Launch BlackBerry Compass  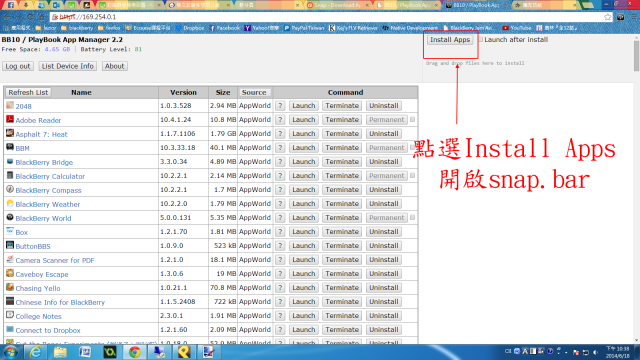pos(304,190)
